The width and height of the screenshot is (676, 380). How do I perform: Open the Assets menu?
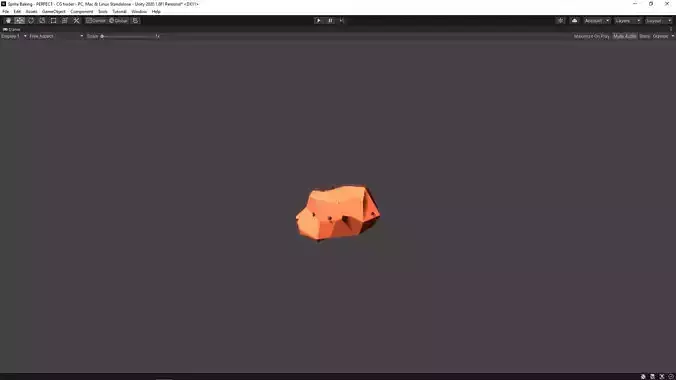[x=31, y=12]
